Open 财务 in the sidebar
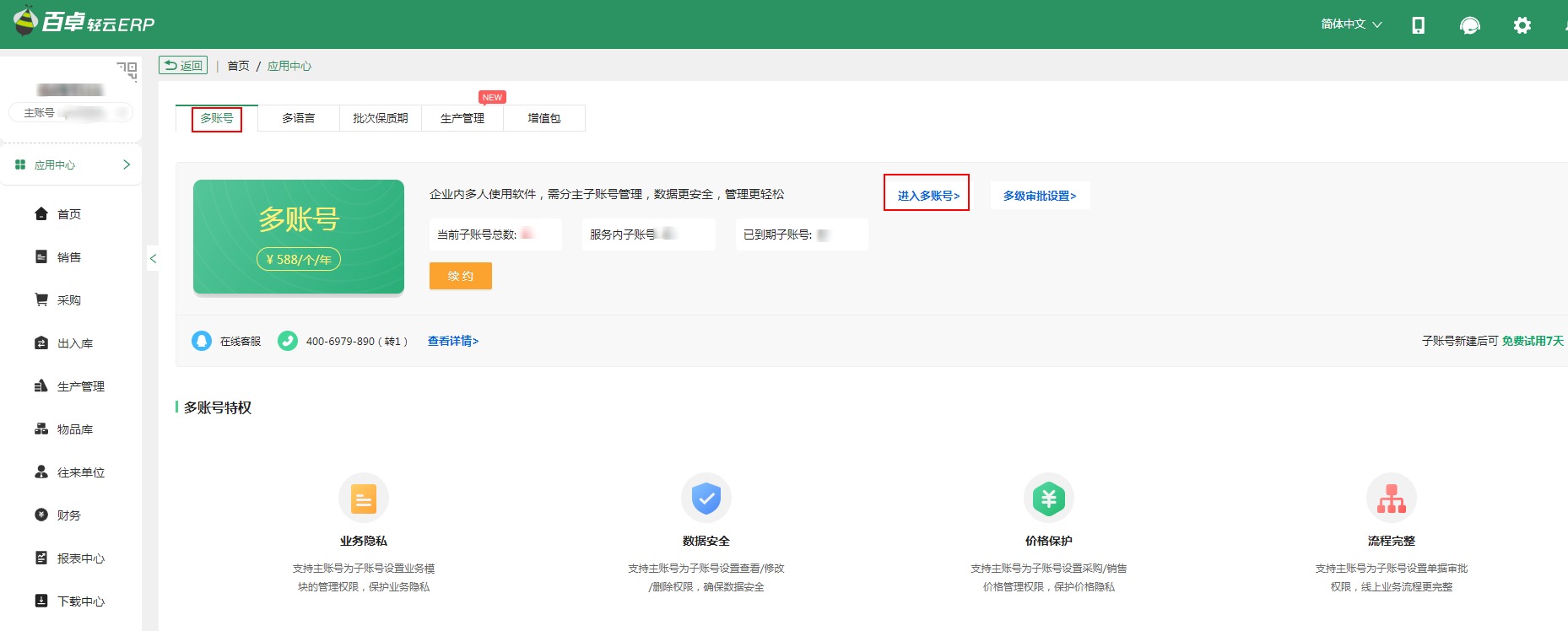The width and height of the screenshot is (1568, 631). (x=68, y=515)
